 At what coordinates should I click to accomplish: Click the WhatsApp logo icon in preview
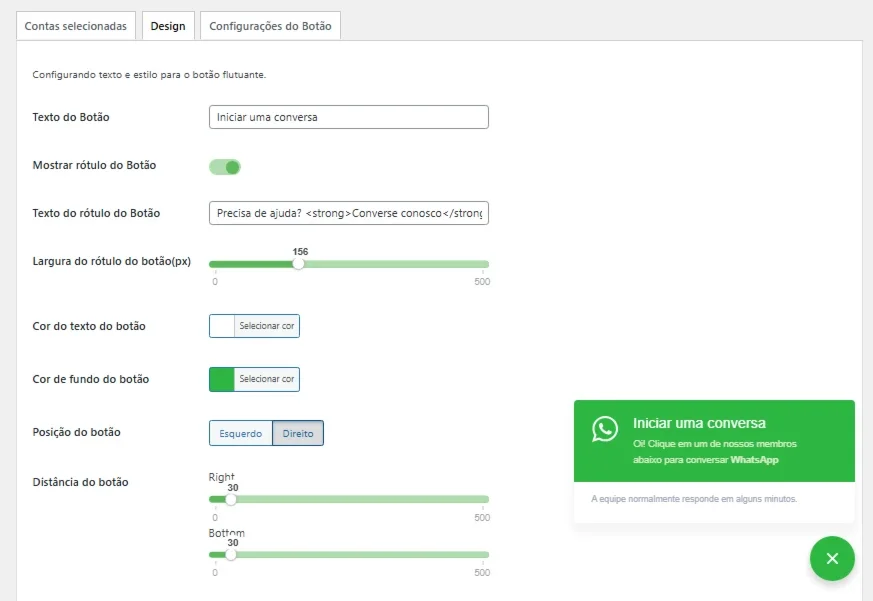coord(605,429)
